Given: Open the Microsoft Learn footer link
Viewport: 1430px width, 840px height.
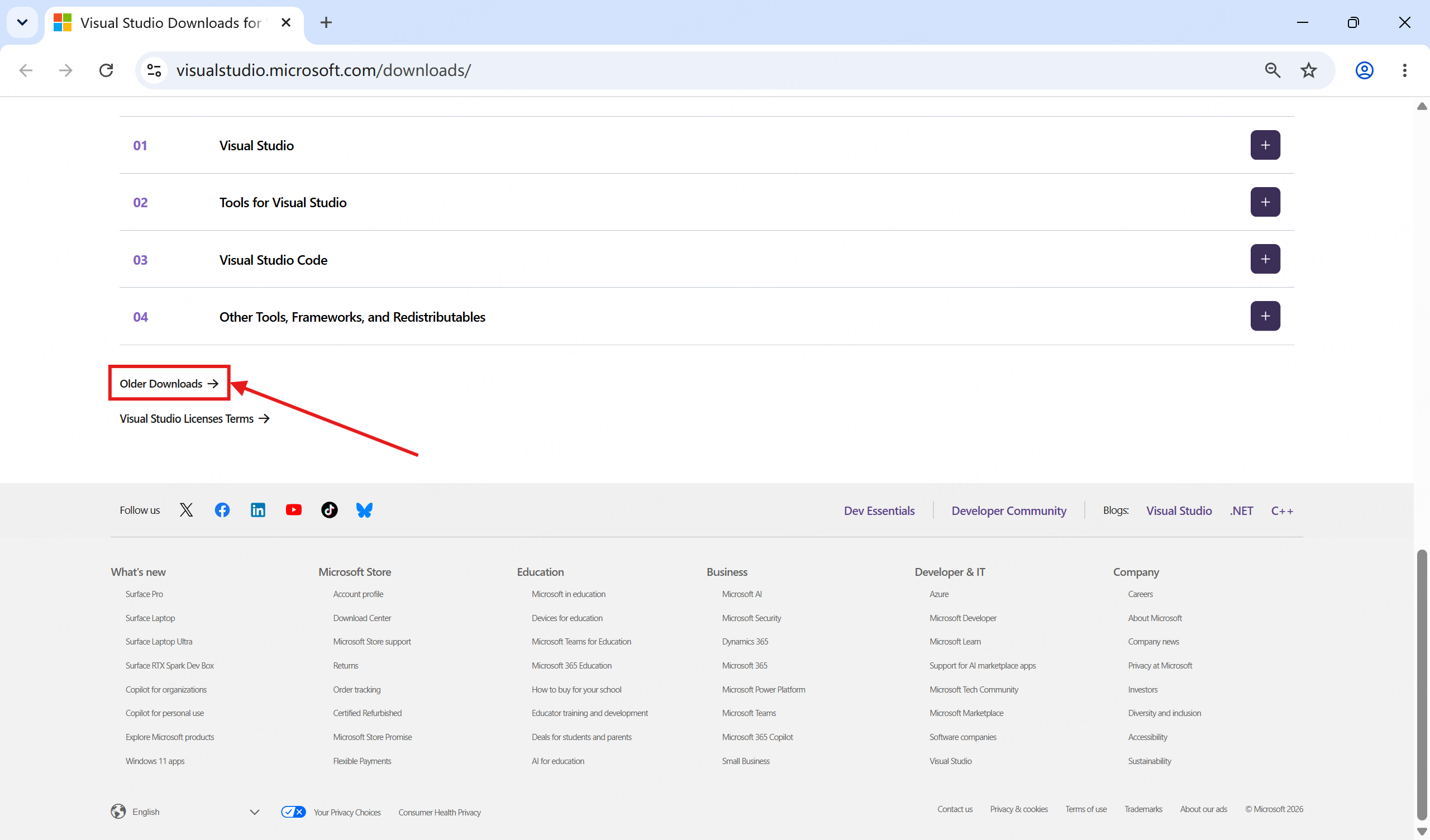Looking at the screenshot, I should [955, 642].
